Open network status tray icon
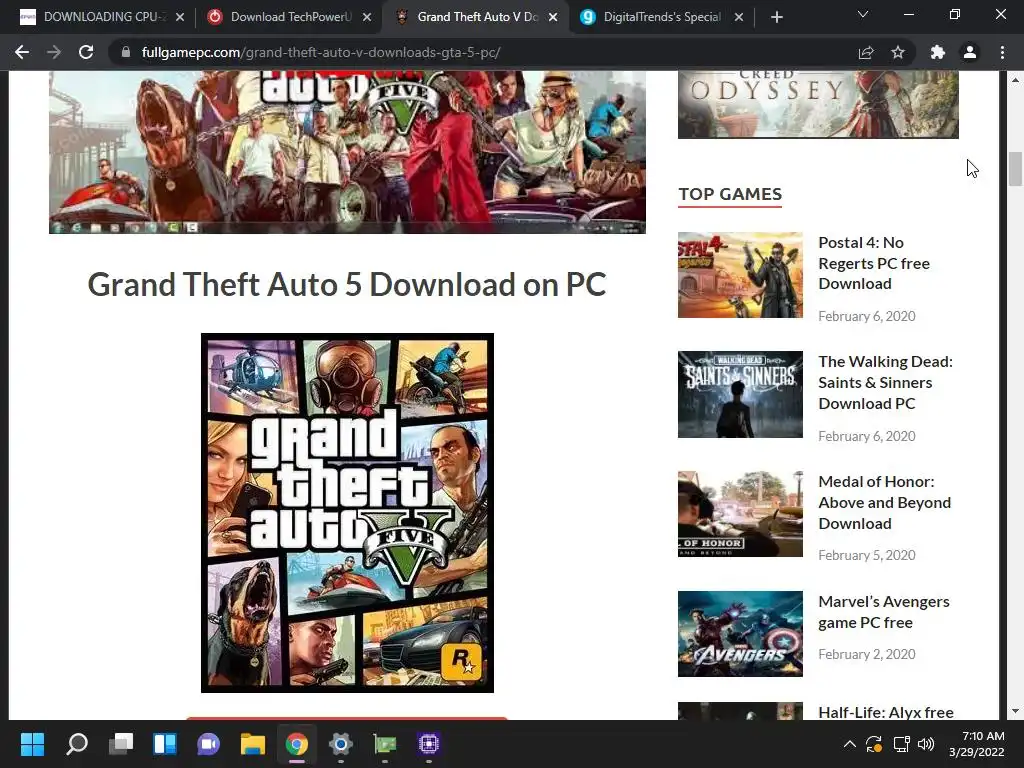 point(902,744)
